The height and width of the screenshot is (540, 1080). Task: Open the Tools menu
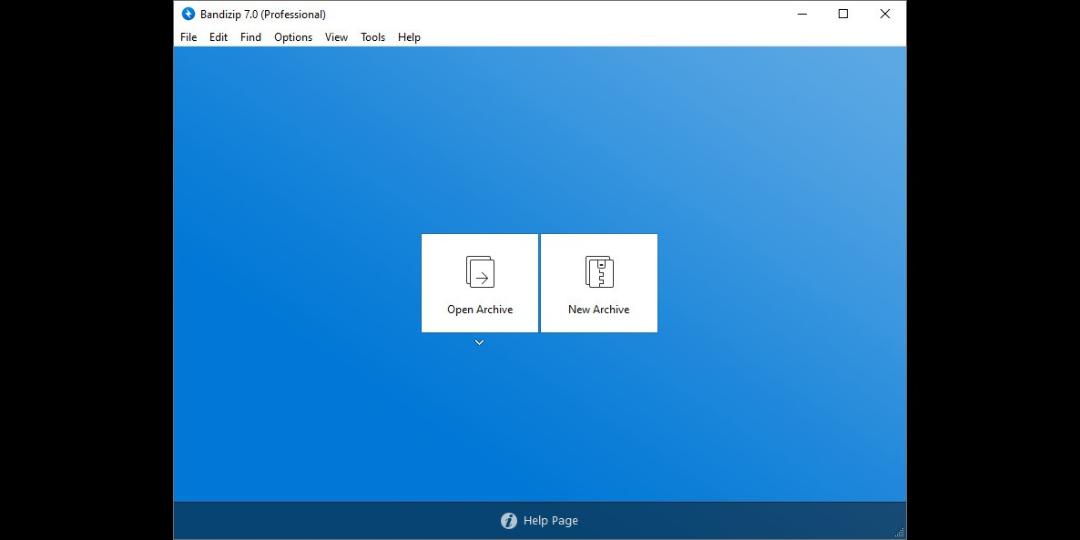tap(373, 37)
